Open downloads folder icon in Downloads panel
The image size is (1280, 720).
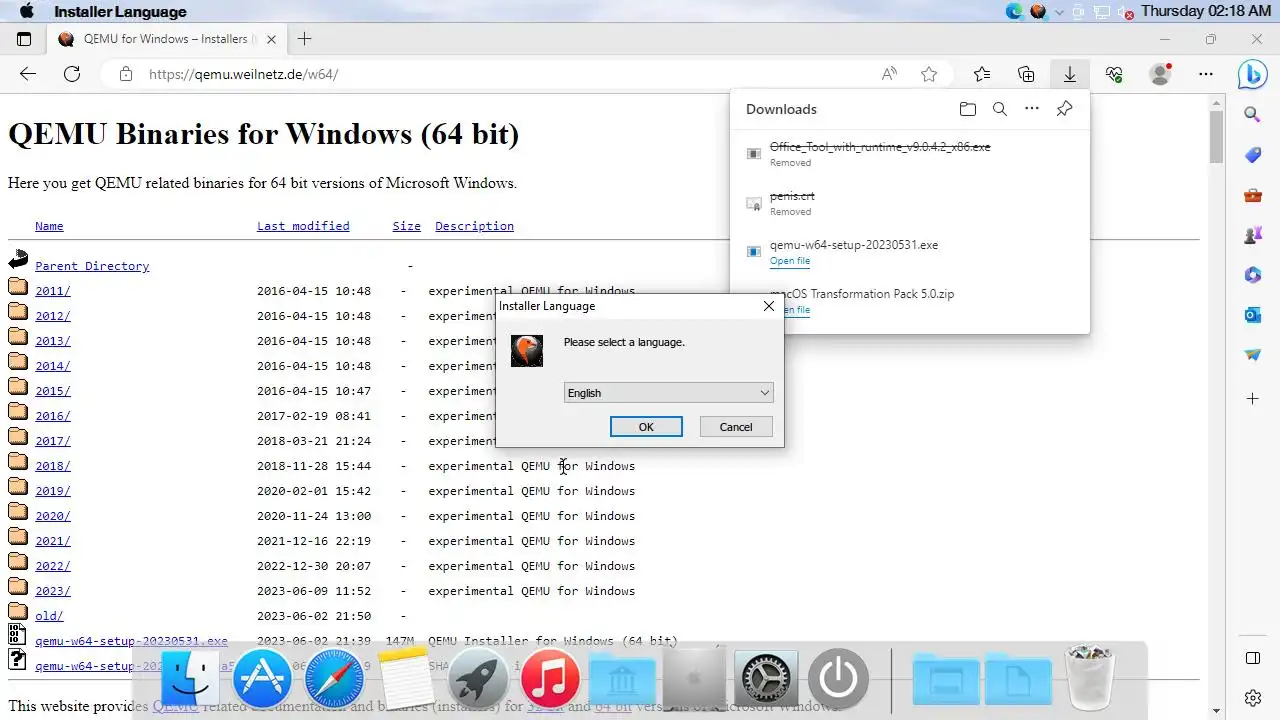967,109
